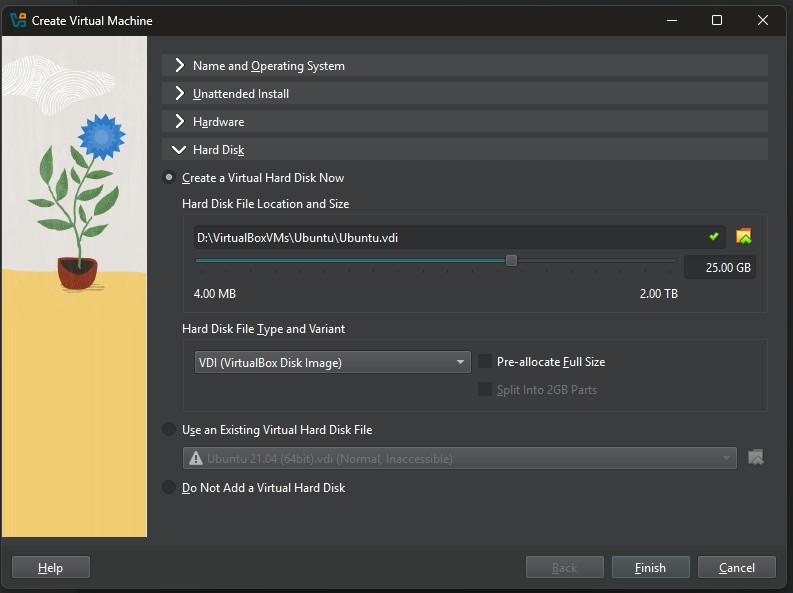The image size is (793, 593).
Task: Enable Pre-allocate Full Size checkbox
Action: [486, 362]
